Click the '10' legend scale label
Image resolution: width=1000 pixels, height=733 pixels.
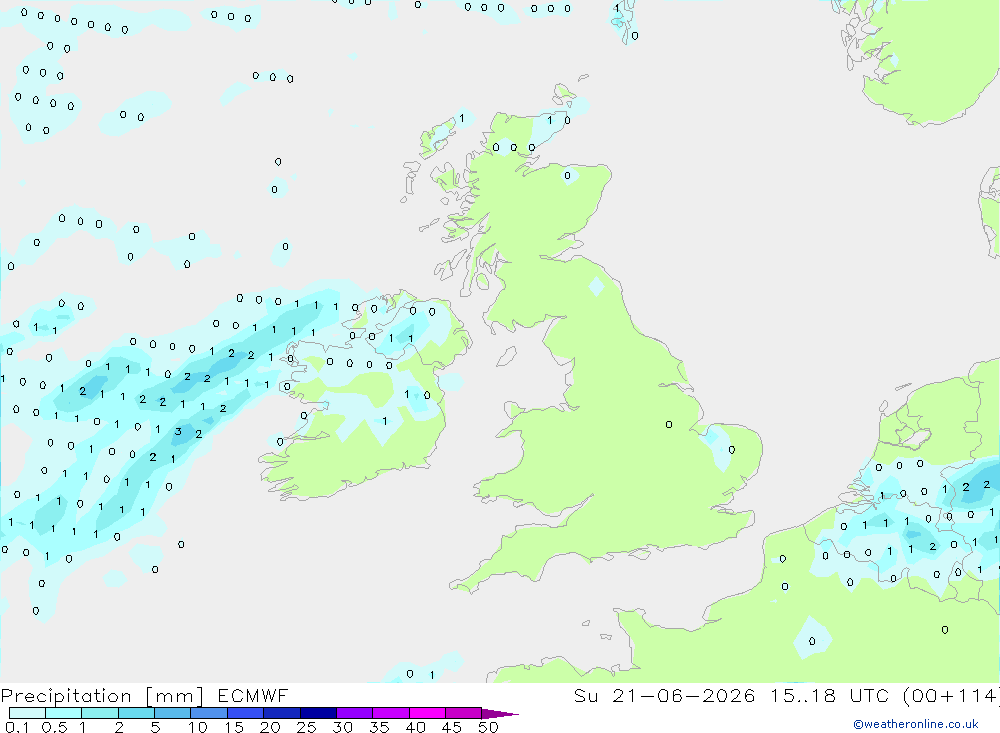[x=198, y=727]
